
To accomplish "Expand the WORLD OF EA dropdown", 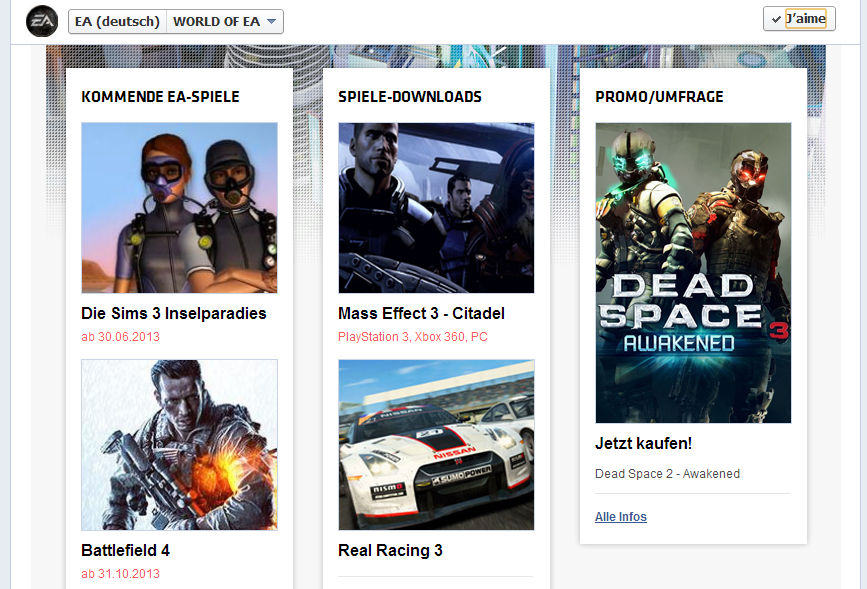I will point(225,22).
